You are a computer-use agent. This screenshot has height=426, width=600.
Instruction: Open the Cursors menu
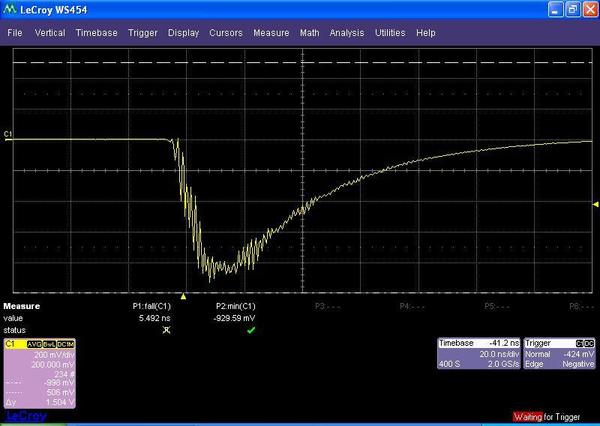(226, 32)
